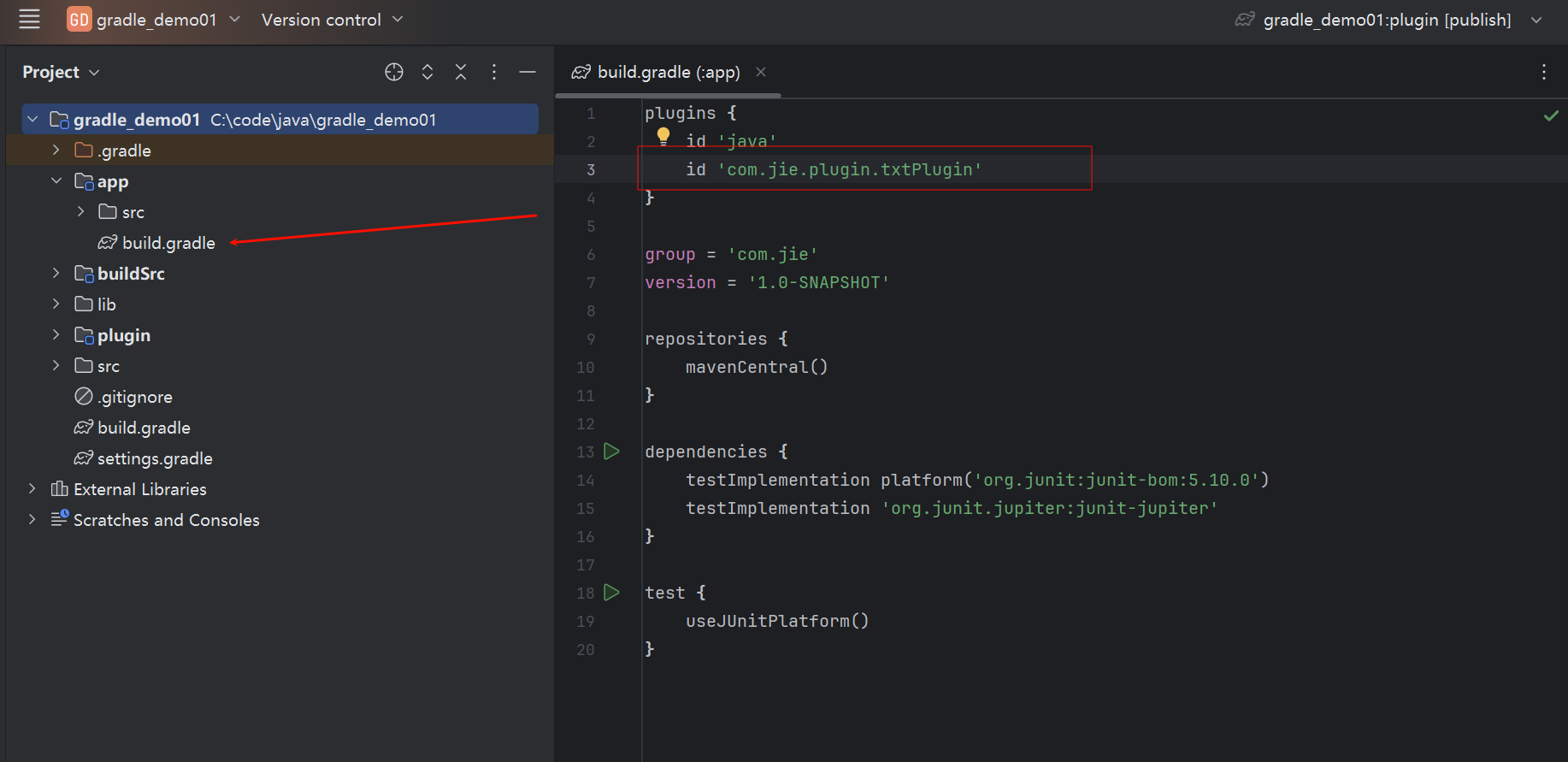Select the build.gradle (:app) editor tab
Screen dimensions: 1568x762
(x=669, y=72)
